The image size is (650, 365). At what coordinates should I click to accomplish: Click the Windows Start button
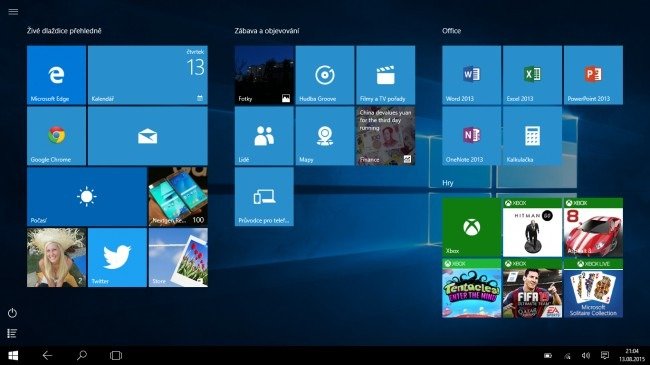(x=13, y=355)
